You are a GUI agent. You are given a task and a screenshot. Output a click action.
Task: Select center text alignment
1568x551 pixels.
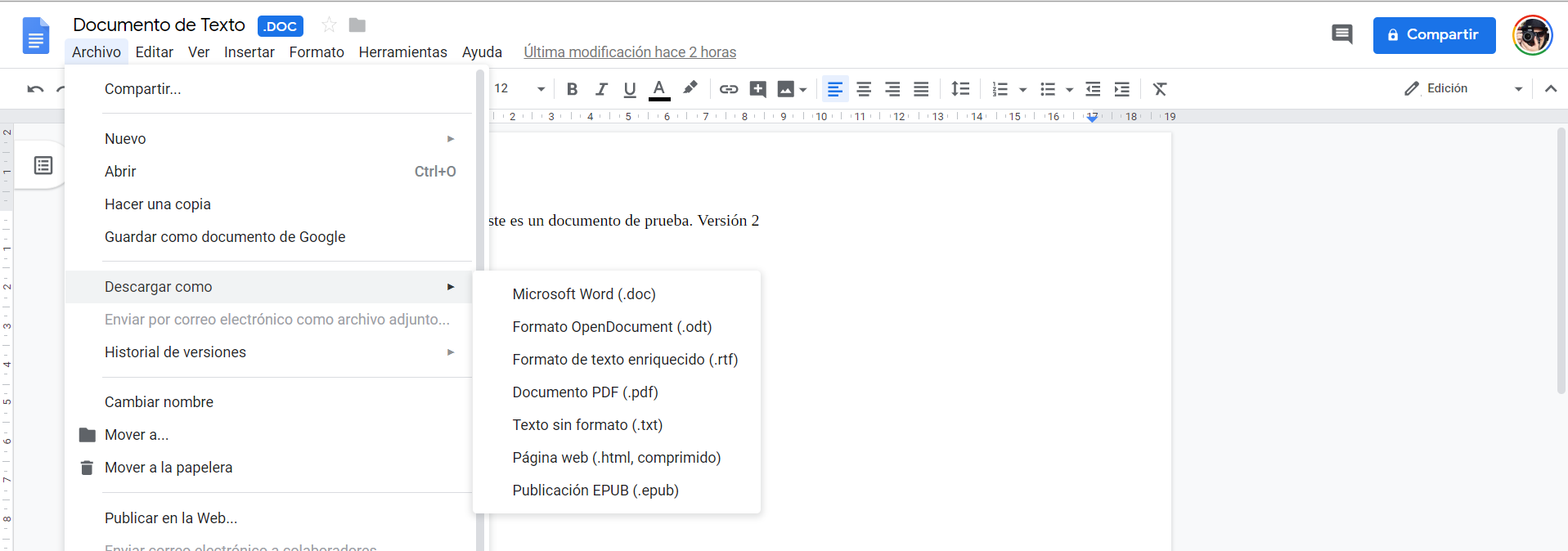(x=864, y=89)
